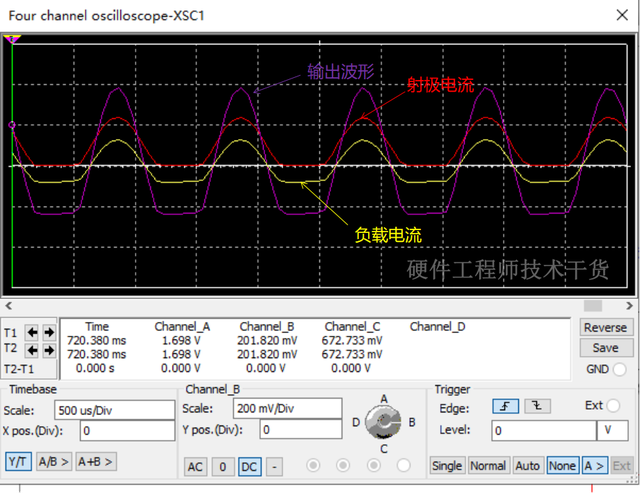The image size is (640, 493).
Task: Open trigger level unit V field
Action: pyautogui.click(x=612, y=431)
